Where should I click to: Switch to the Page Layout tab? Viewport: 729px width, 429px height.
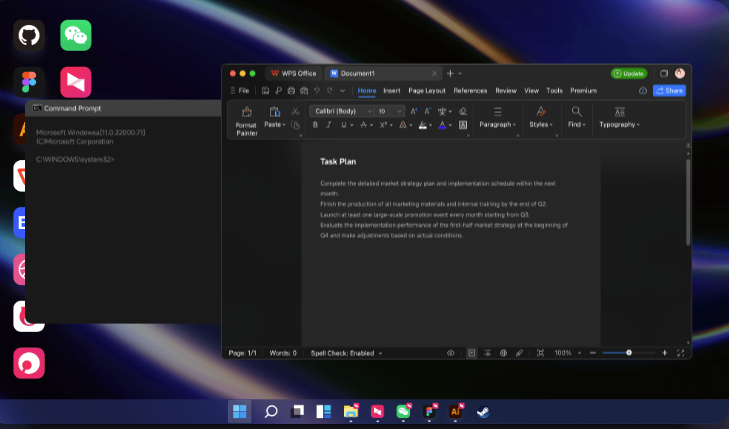coord(427,91)
